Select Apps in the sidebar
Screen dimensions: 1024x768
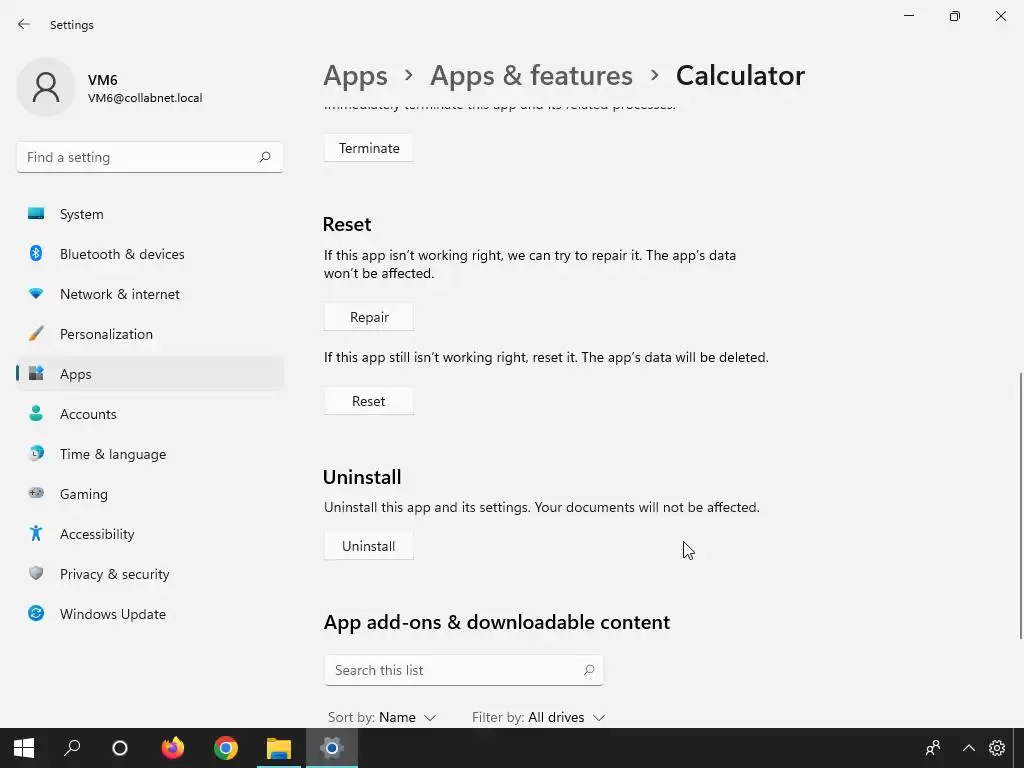pos(150,374)
